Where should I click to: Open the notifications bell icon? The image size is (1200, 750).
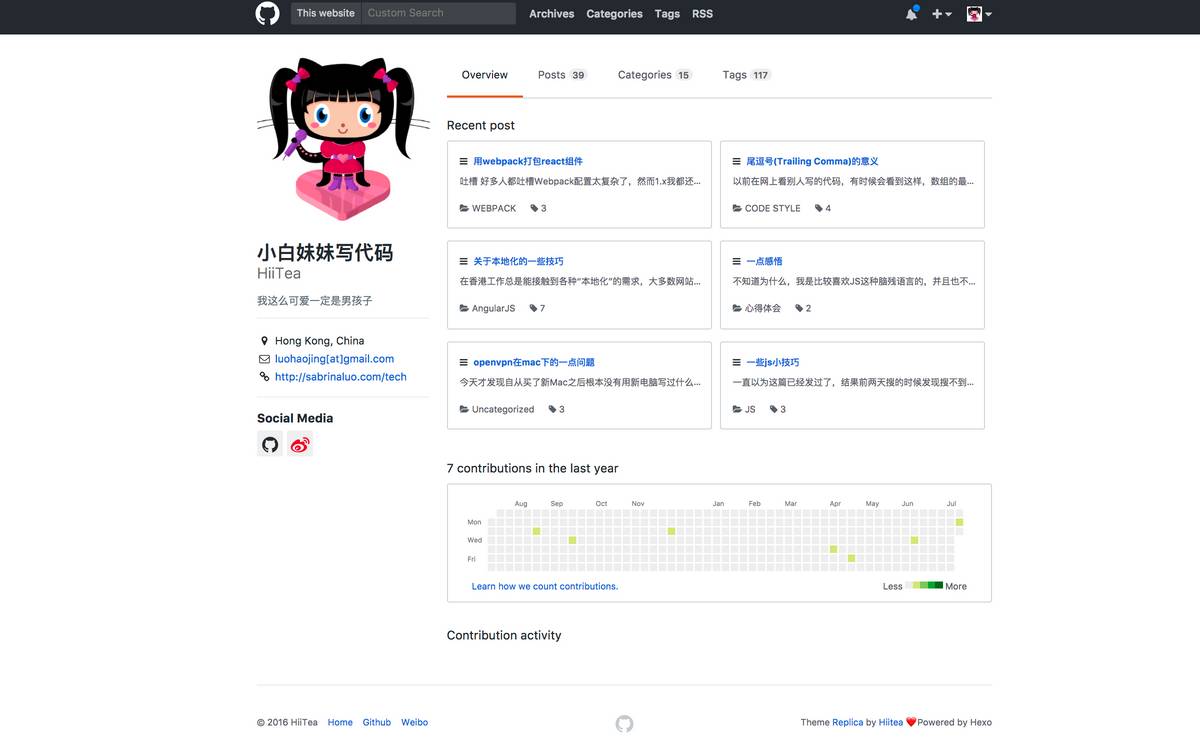click(x=911, y=14)
